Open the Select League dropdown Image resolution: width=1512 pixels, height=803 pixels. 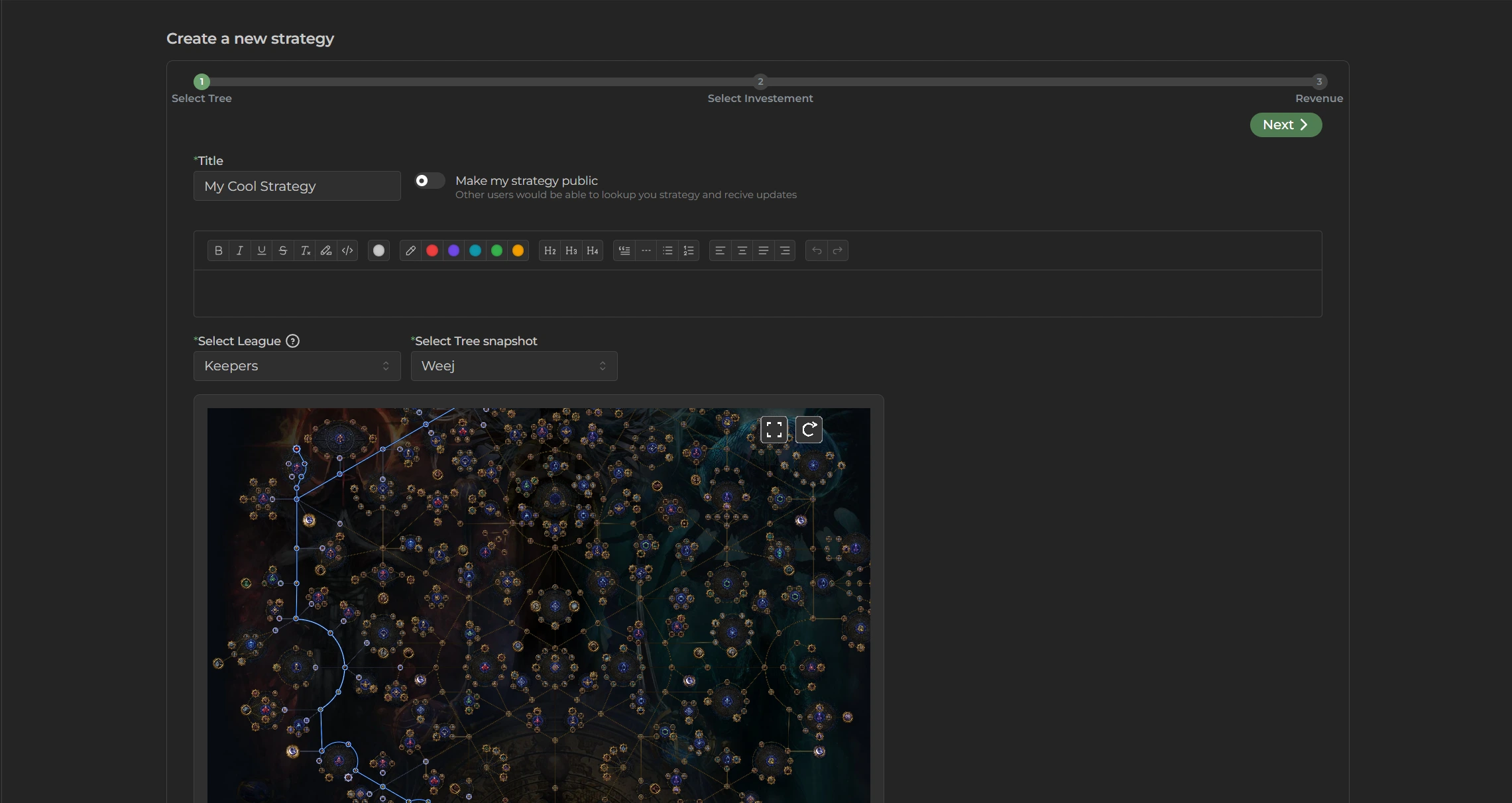[x=297, y=366]
